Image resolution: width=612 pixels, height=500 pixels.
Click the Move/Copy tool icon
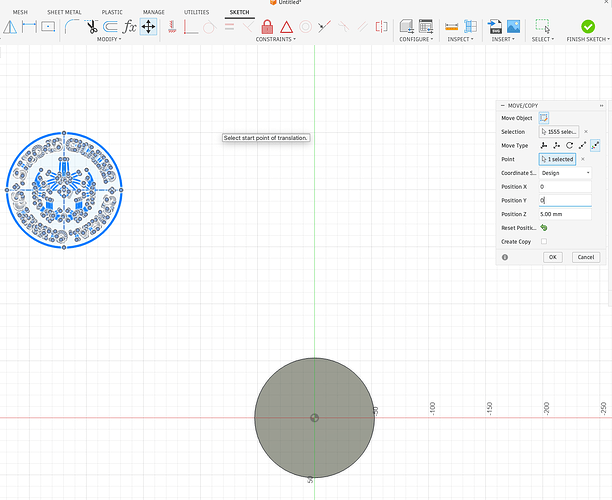coord(148,27)
